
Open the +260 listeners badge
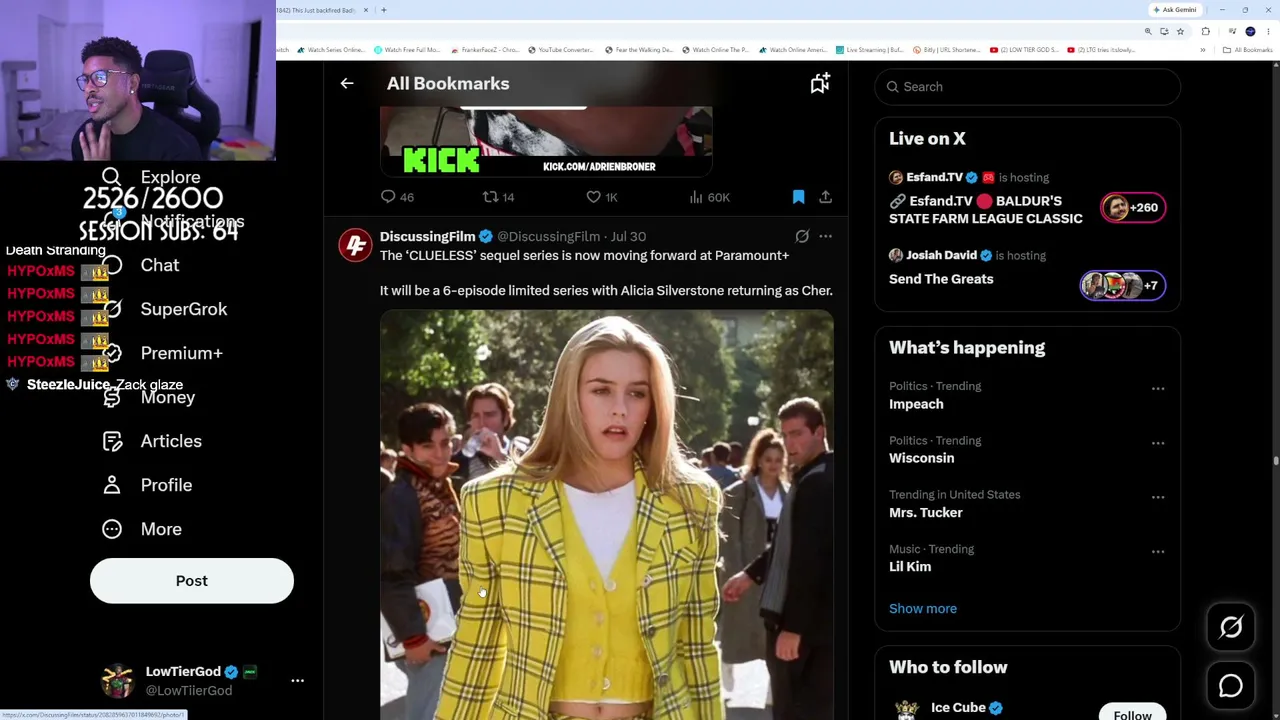1133,208
